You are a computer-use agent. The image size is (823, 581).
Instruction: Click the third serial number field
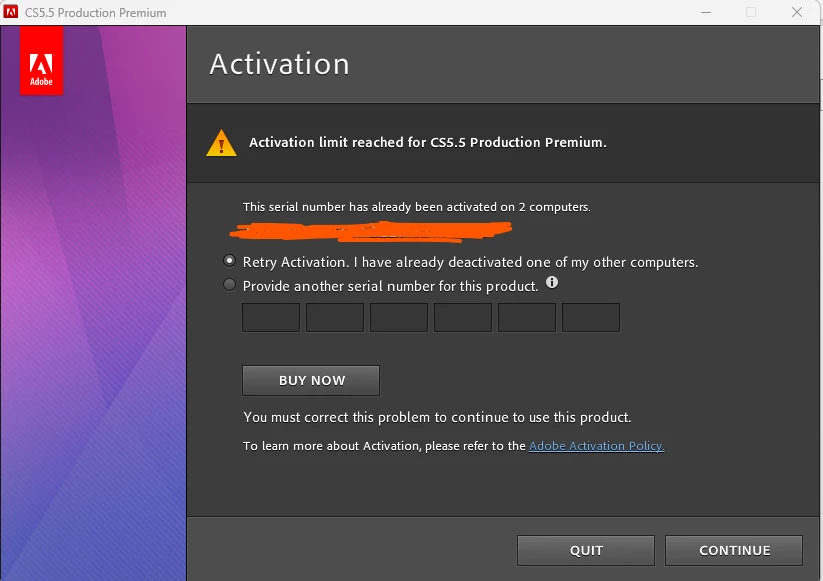click(399, 318)
